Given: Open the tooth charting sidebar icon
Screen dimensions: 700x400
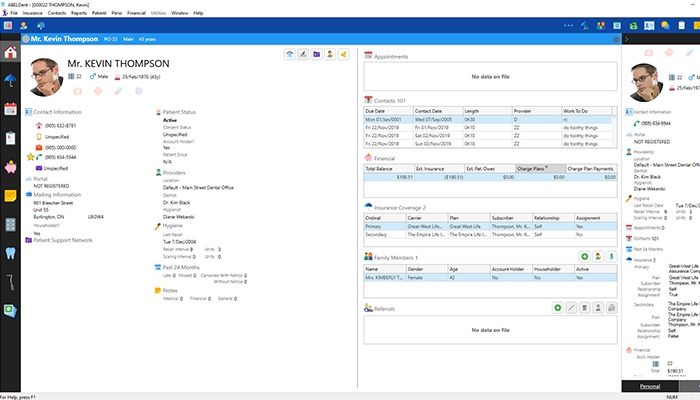Looking at the screenshot, I should coord(10,254).
